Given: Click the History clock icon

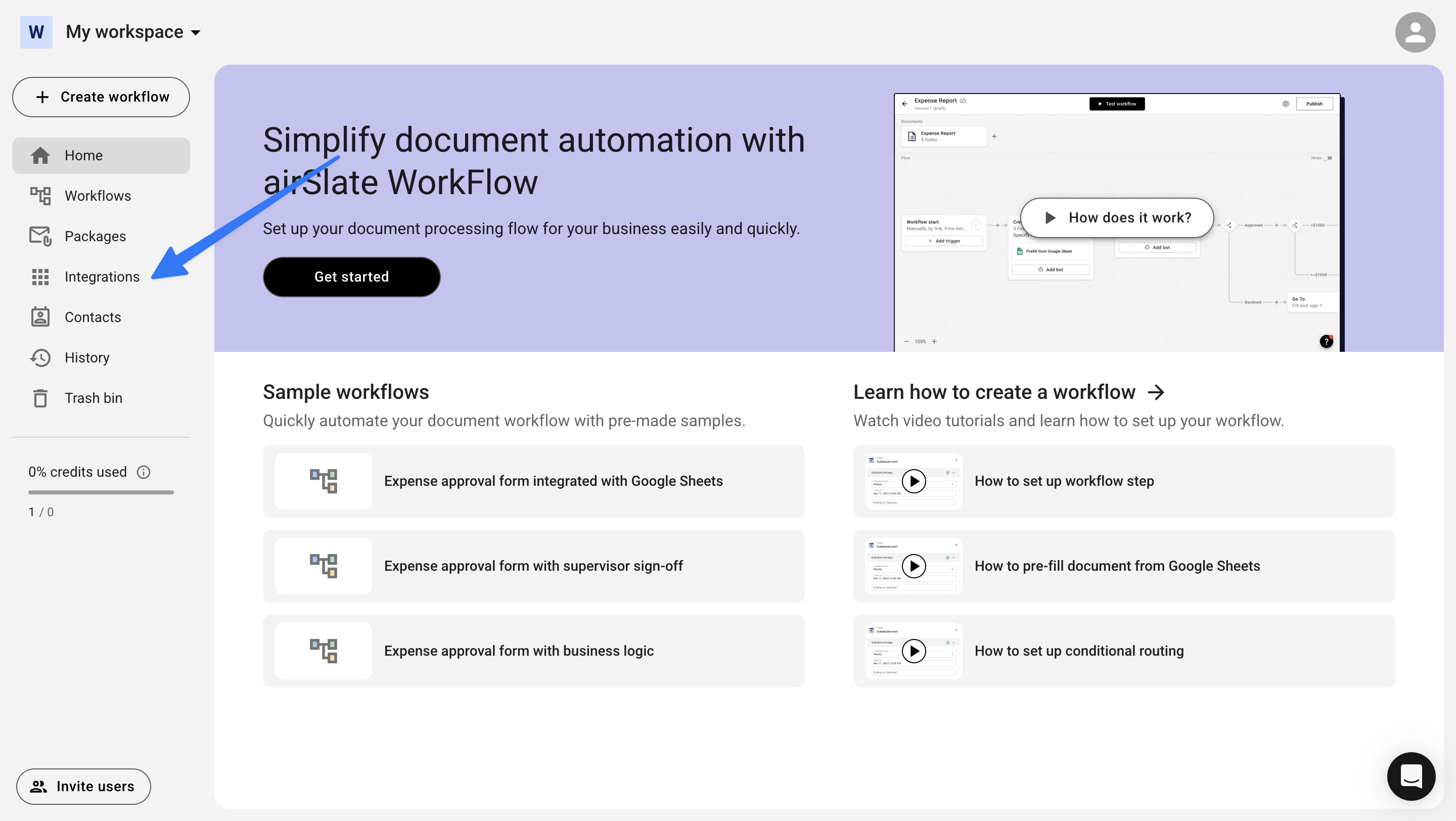Looking at the screenshot, I should point(40,357).
